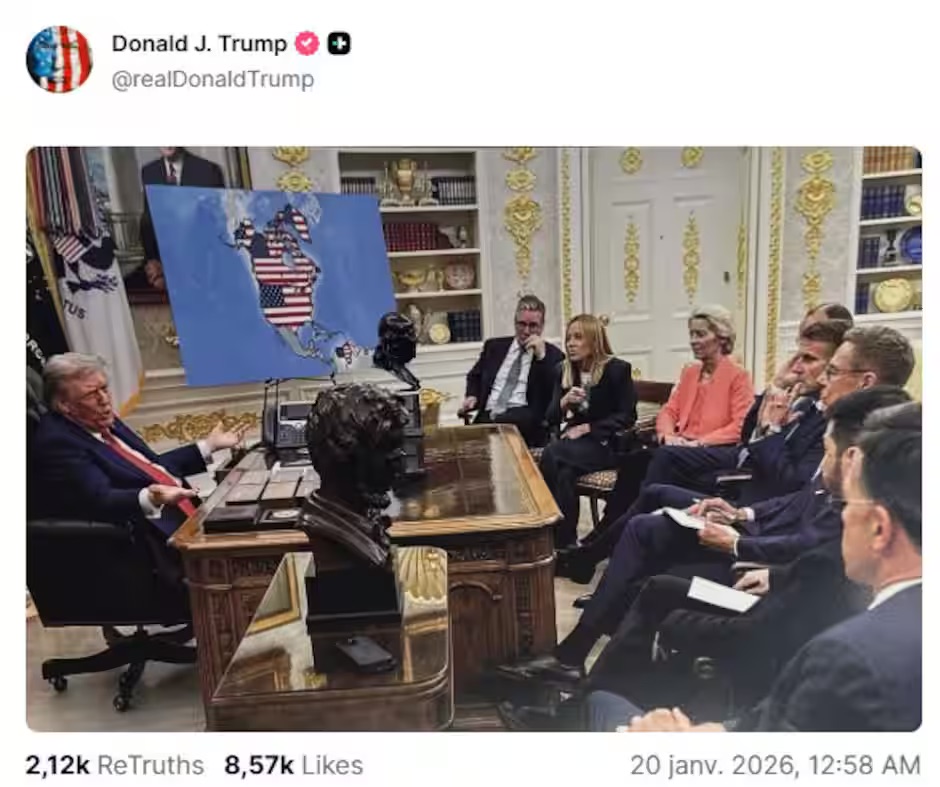Click the black plus badge beside the name

point(339,44)
